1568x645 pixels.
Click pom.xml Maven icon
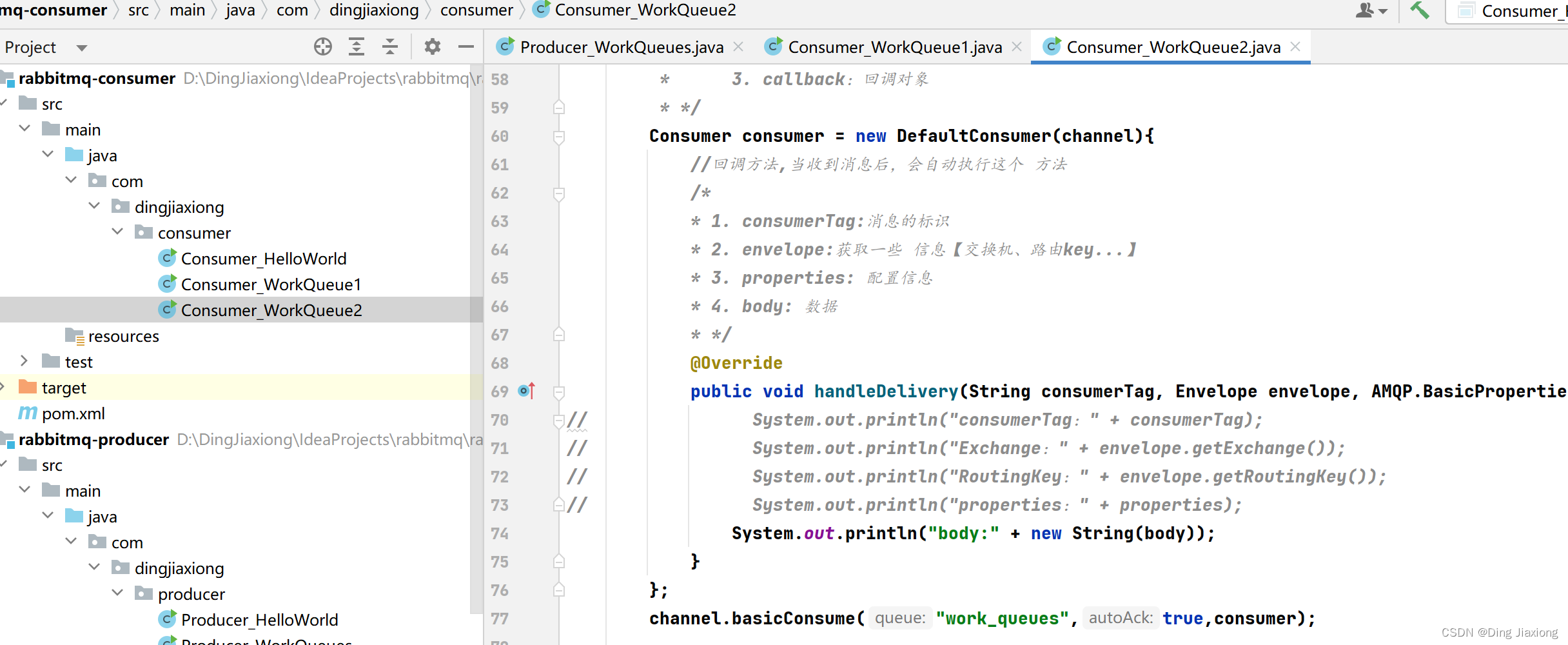(28, 413)
